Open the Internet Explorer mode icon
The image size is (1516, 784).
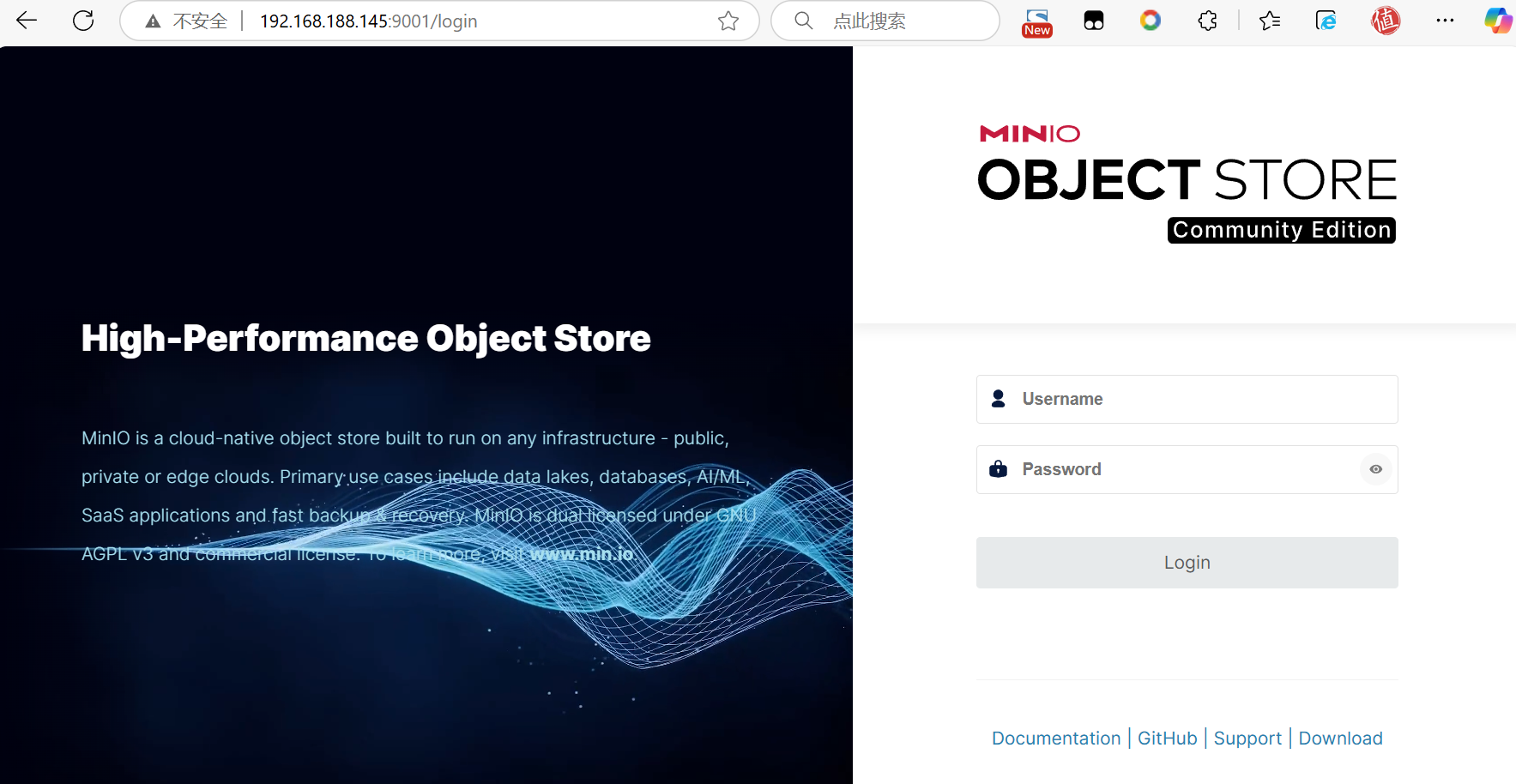(1326, 21)
